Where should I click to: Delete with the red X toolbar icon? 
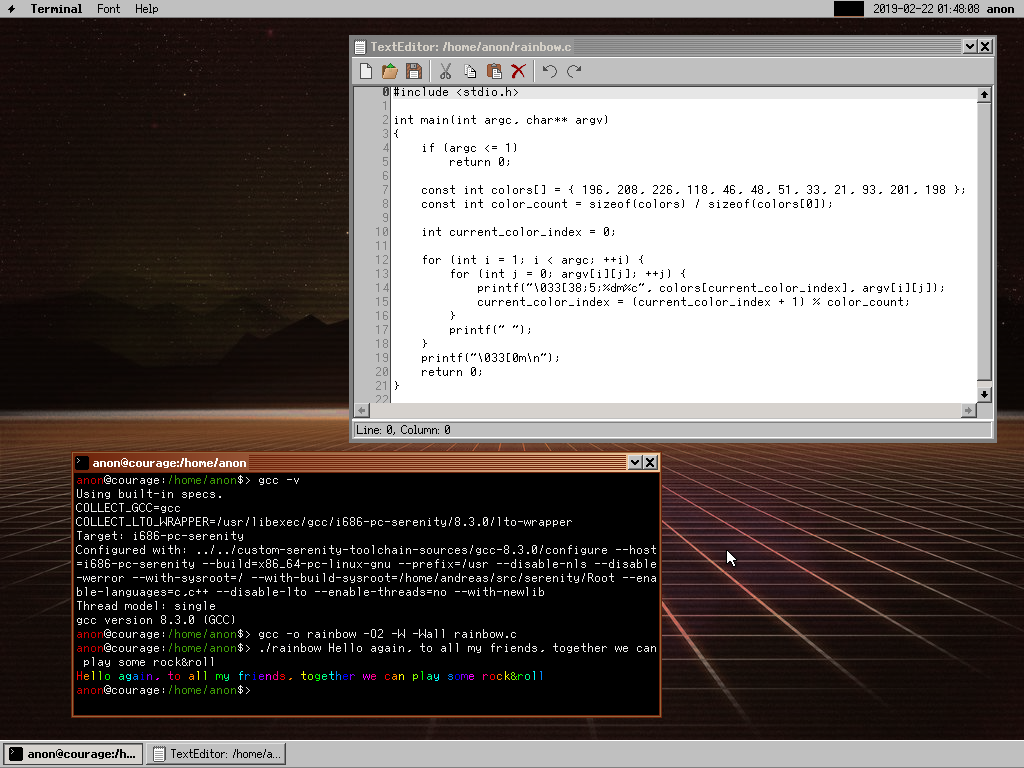pos(519,71)
